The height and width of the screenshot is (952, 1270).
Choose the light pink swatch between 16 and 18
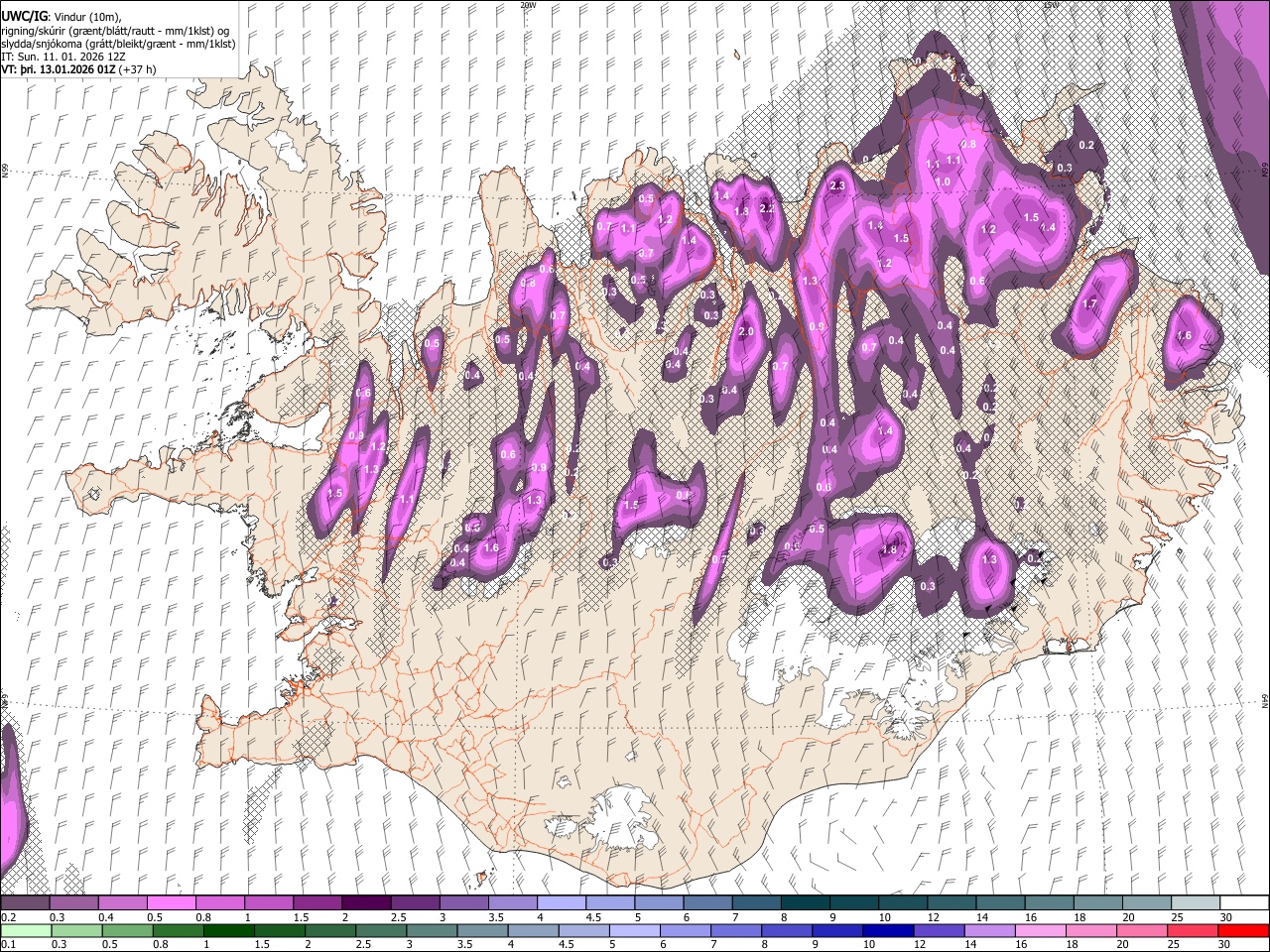click(1041, 930)
